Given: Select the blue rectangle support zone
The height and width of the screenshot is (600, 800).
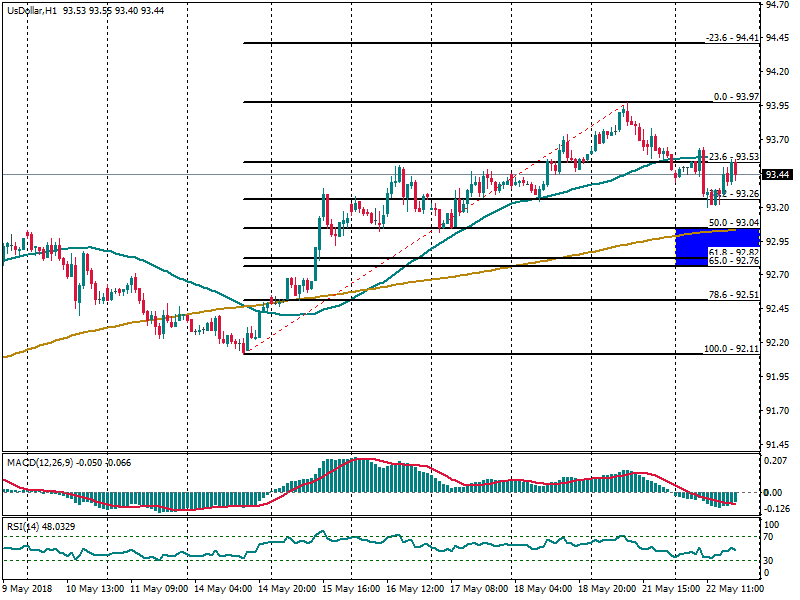Looking at the screenshot, I should pos(706,246).
